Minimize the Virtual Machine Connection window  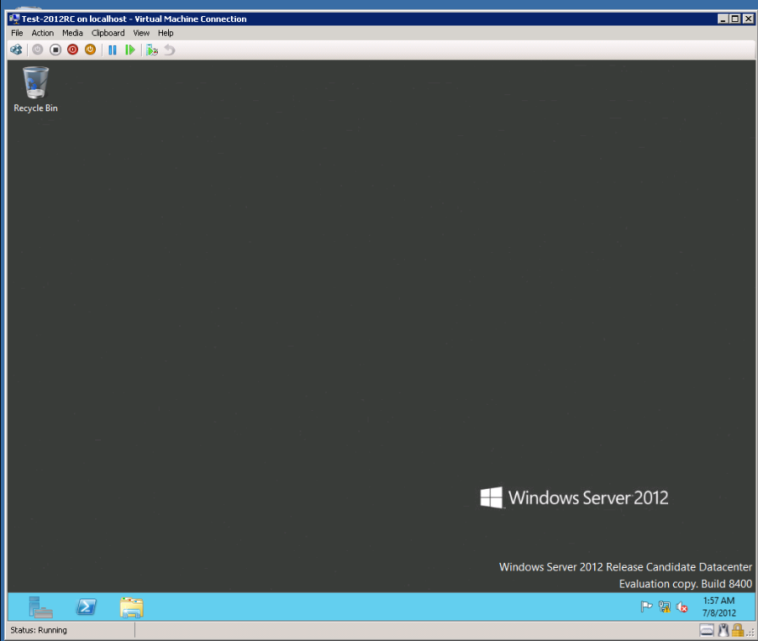(x=723, y=19)
